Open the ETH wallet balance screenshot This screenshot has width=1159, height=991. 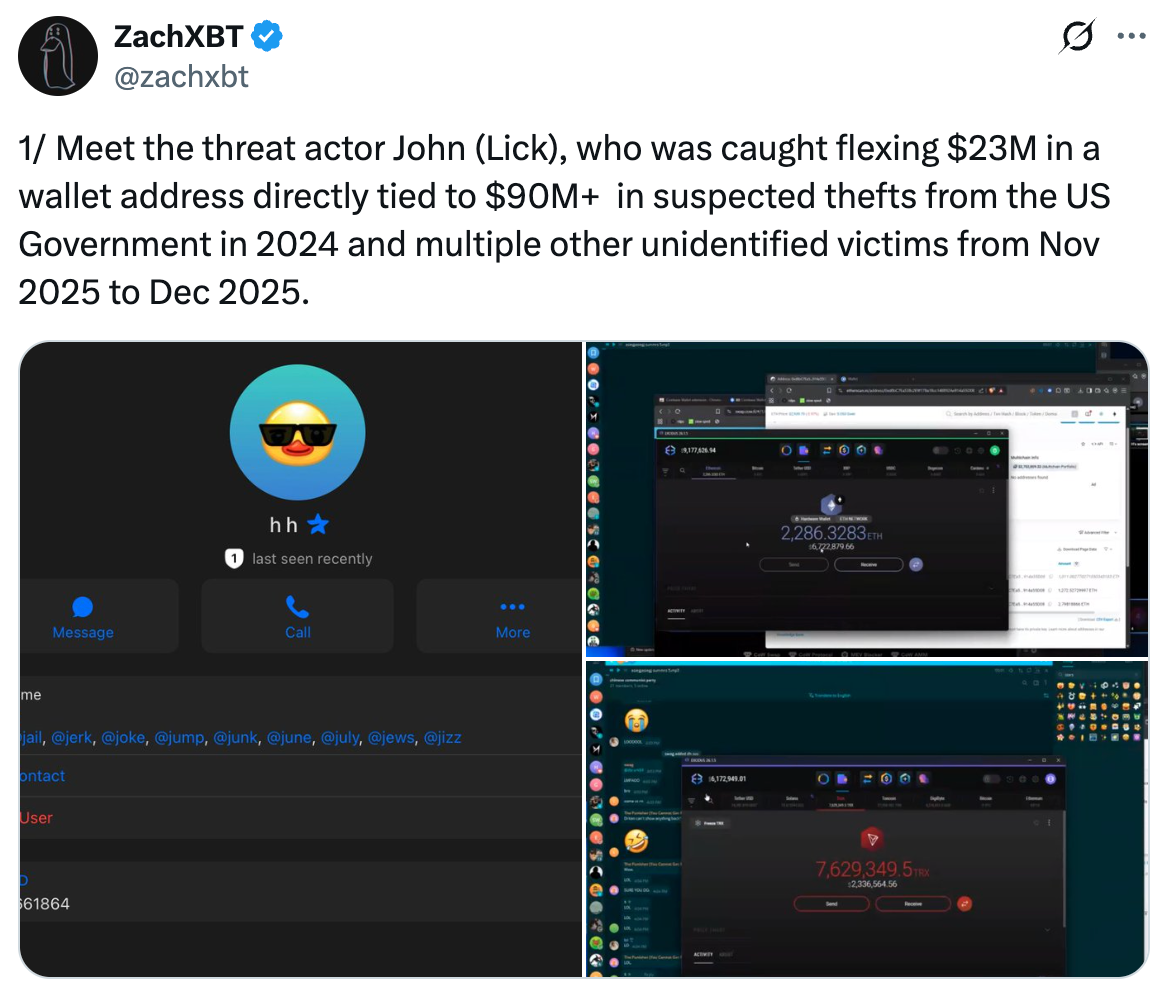[x=867, y=500]
